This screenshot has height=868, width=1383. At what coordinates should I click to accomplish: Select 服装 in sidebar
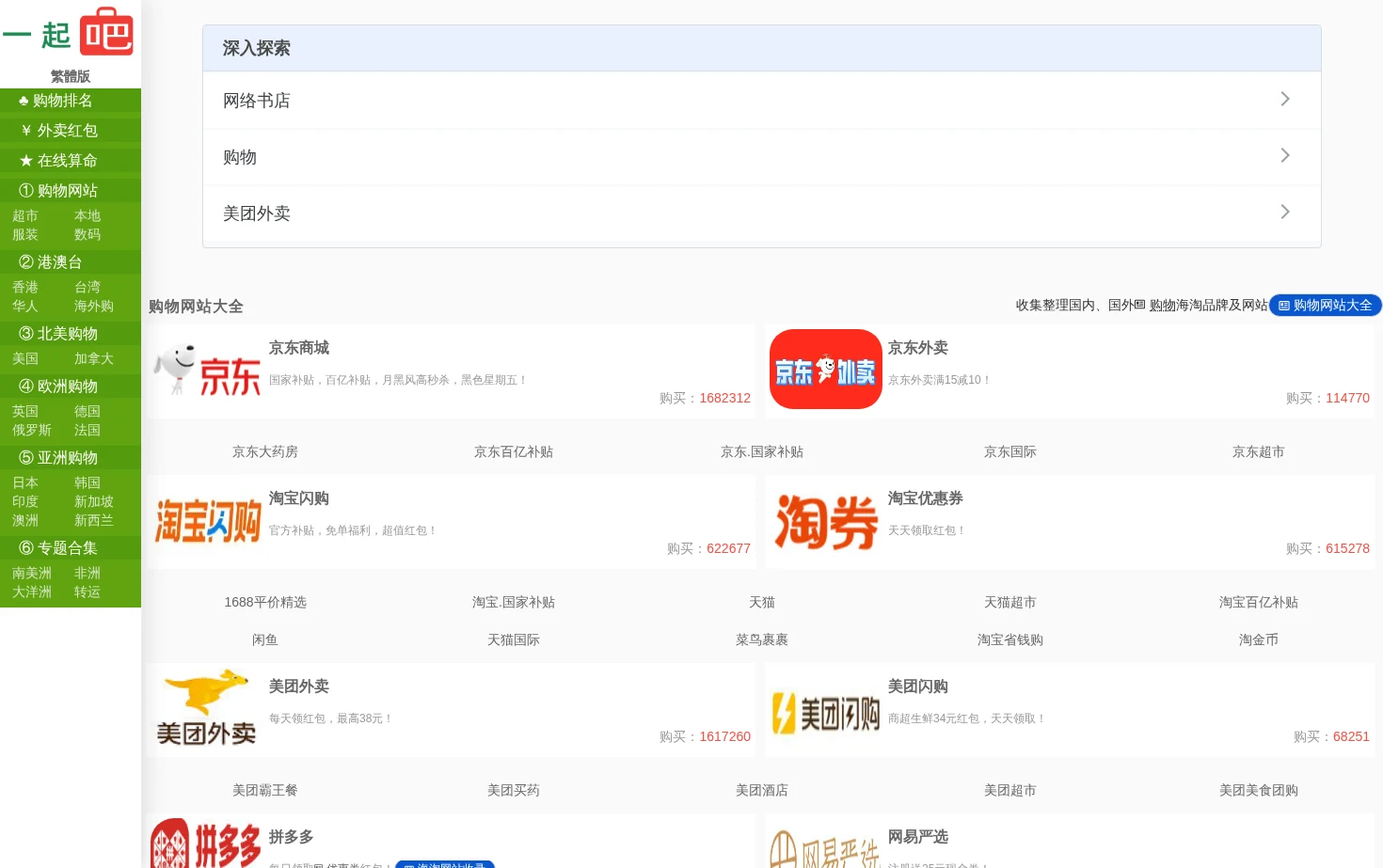(x=25, y=235)
